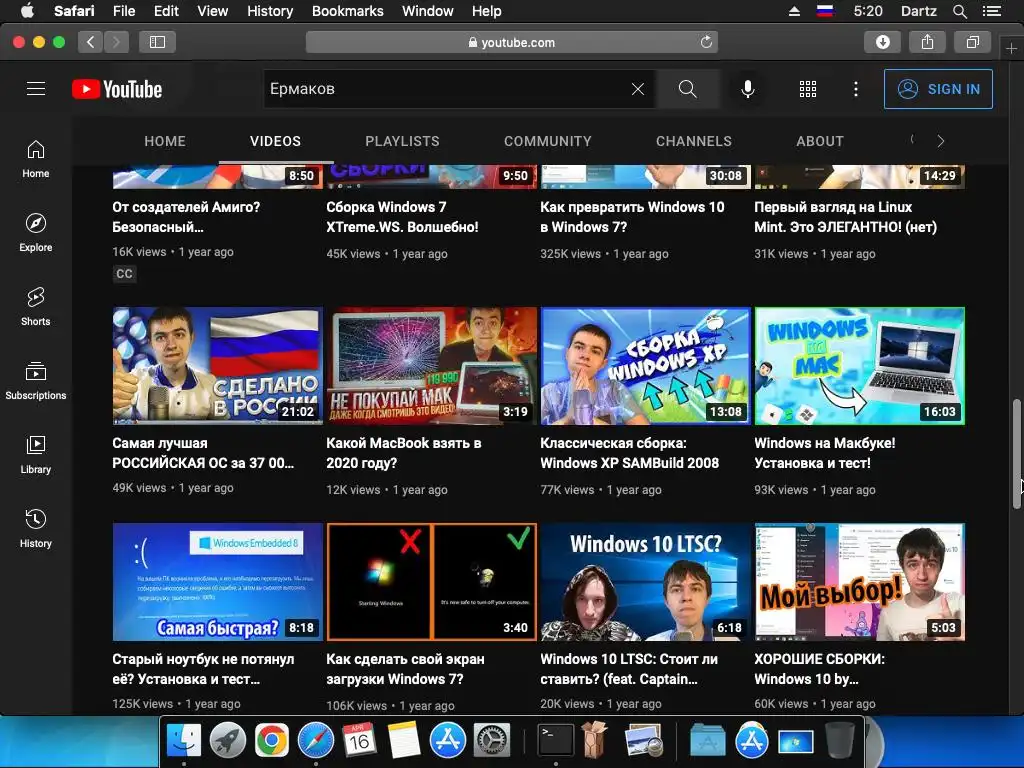Open the Windows for Mac thumbnail

(859, 366)
